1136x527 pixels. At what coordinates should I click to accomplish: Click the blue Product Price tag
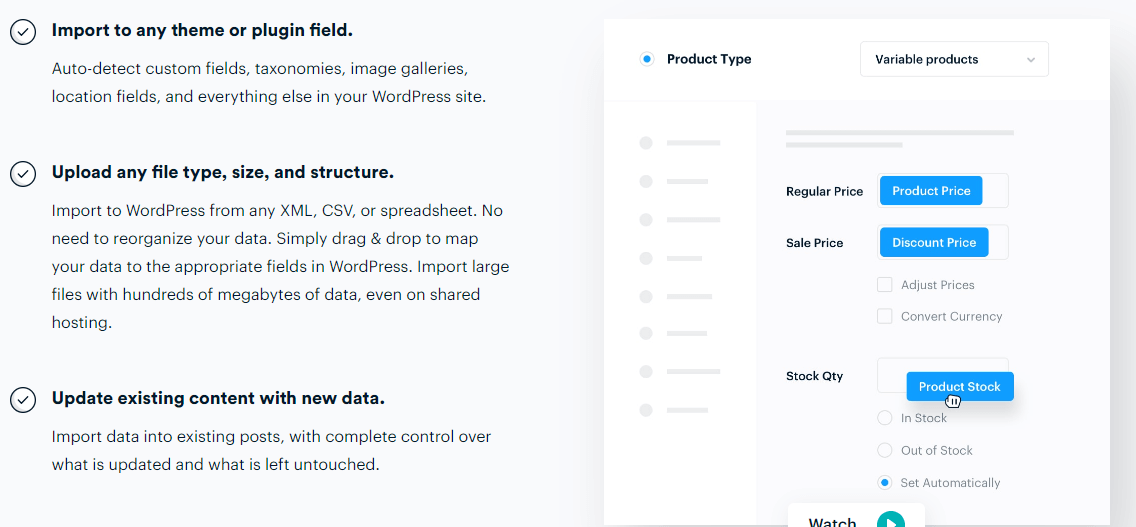coord(931,191)
